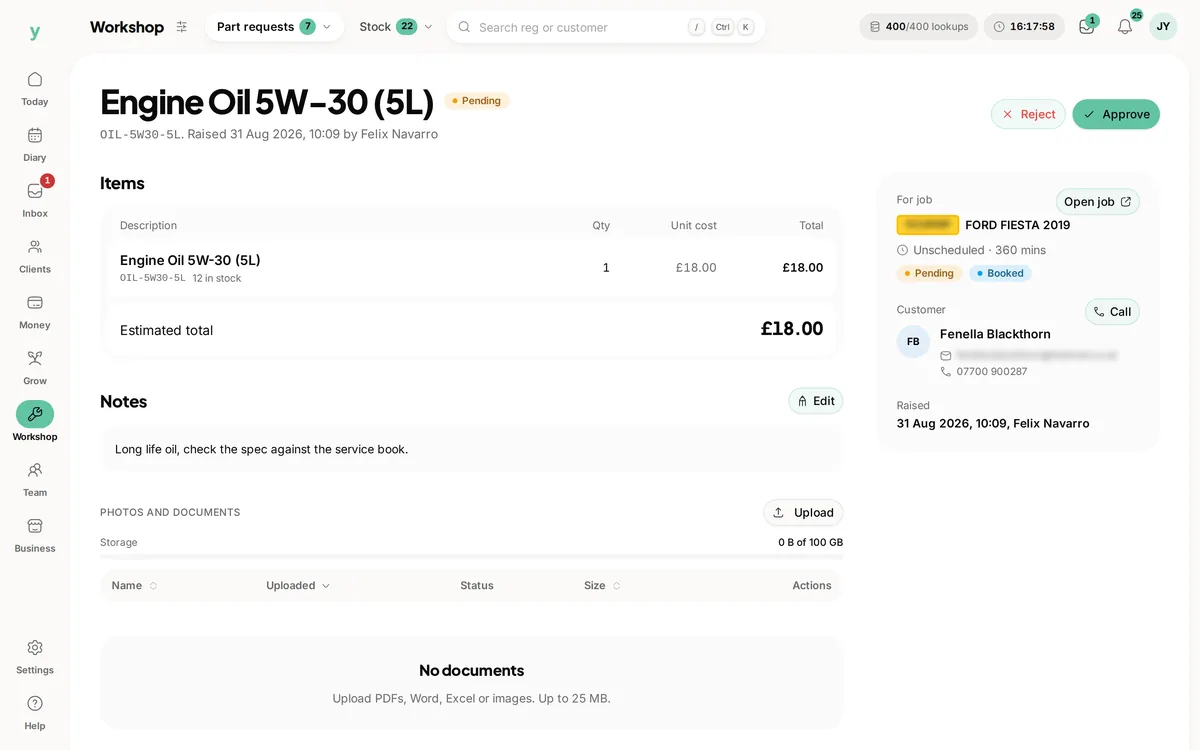Open the Today sidebar icon
The height and width of the screenshot is (750, 1200).
(x=35, y=79)
